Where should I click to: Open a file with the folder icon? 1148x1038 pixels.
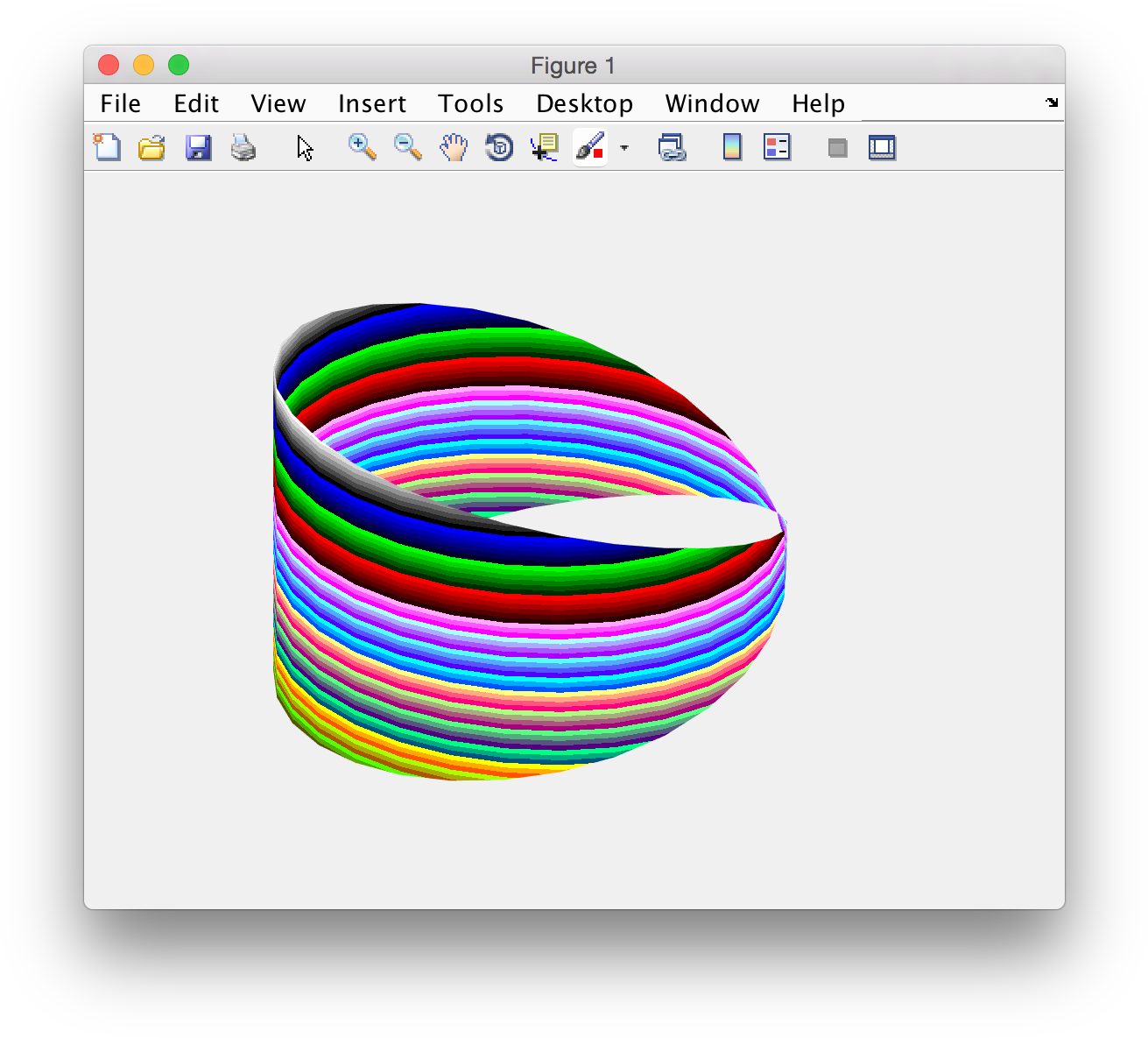(152, 147)
